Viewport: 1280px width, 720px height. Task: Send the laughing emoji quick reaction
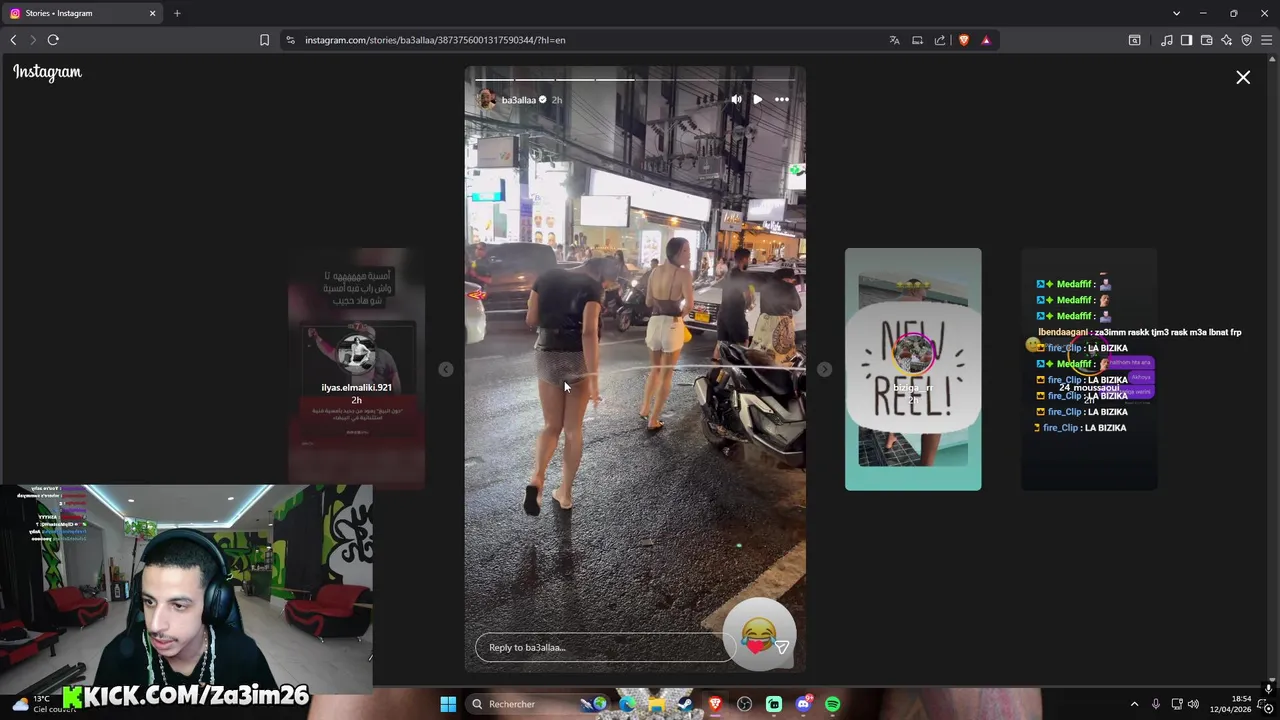759,632
